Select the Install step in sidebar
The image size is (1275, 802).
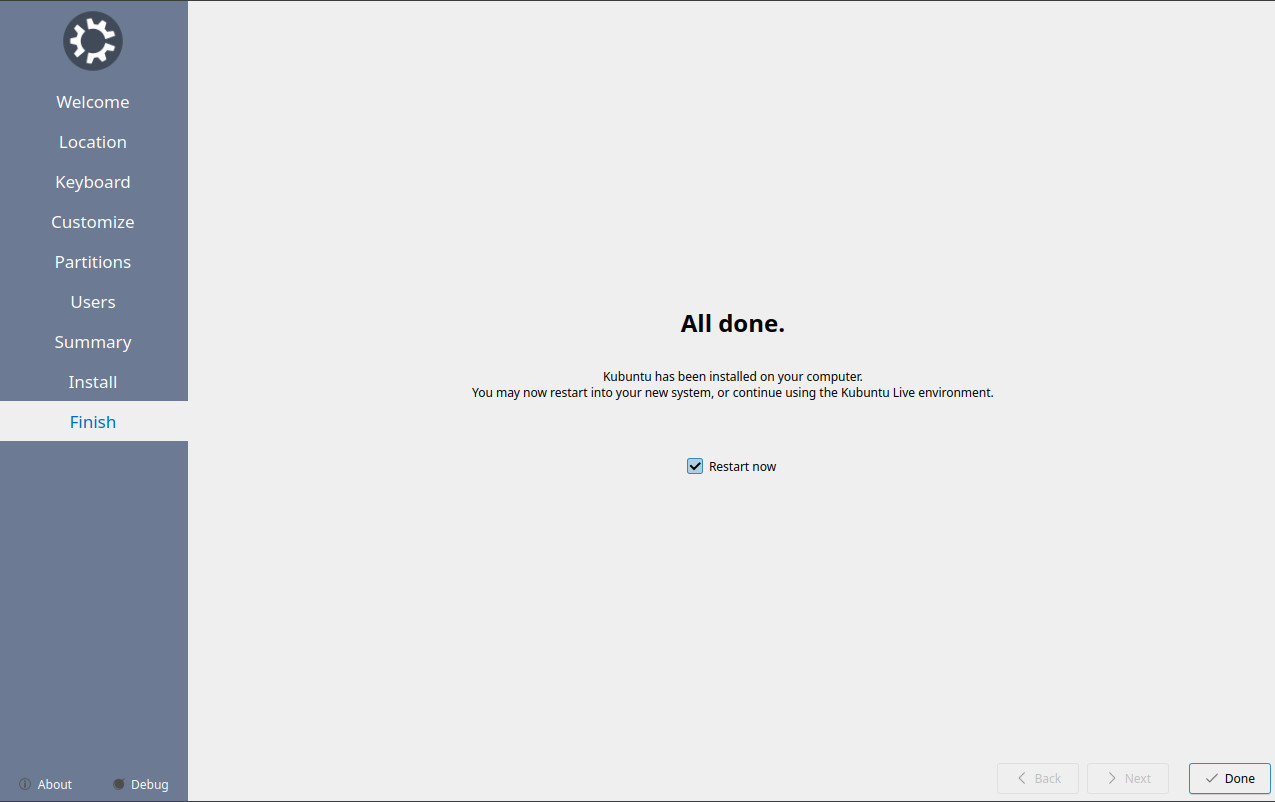93,382
